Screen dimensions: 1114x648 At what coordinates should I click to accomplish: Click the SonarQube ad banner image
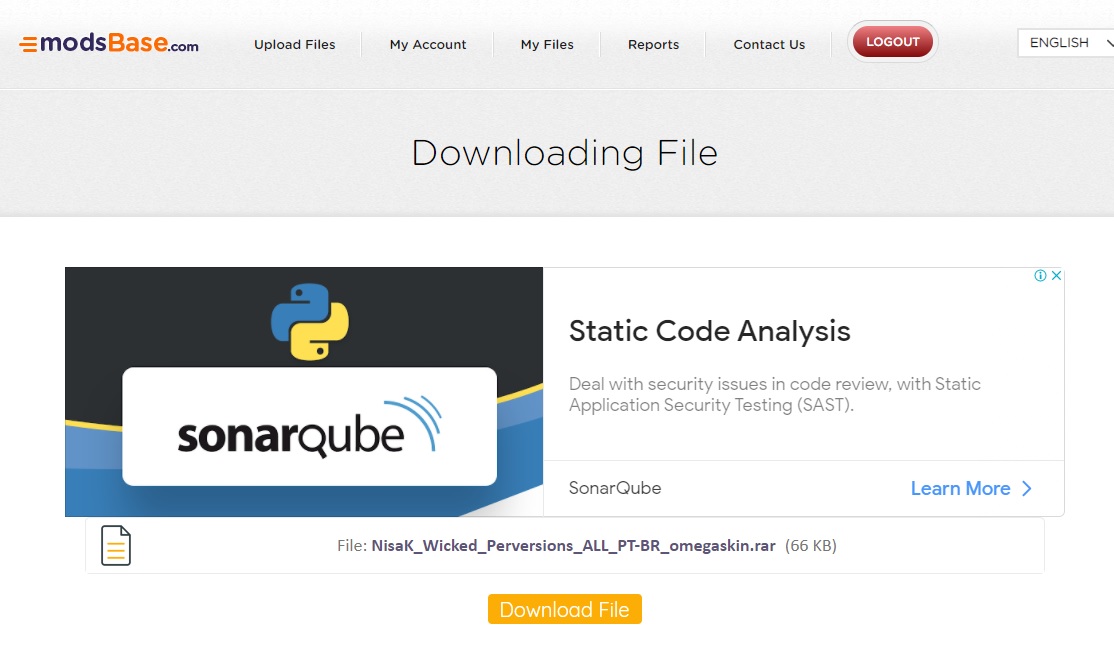(304, 392)
